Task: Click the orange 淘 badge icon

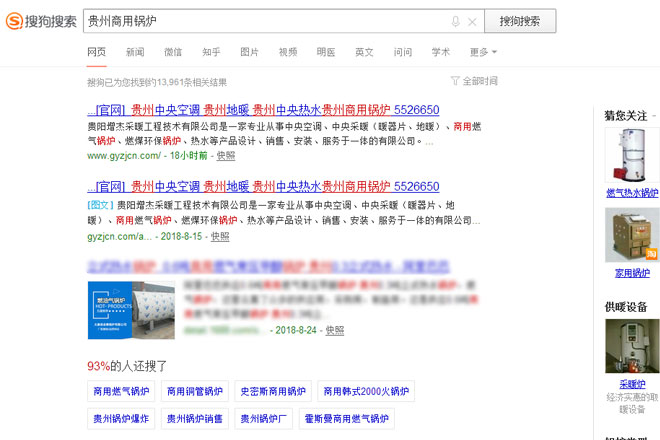Action: (652, 253)
